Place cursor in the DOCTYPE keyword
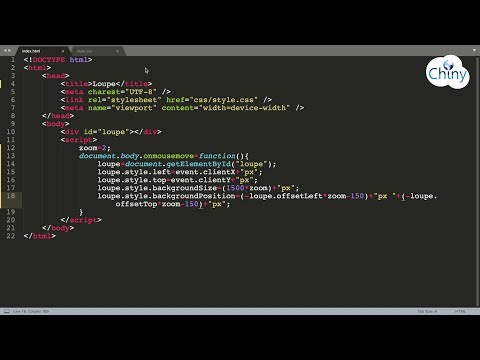This screenshot has width=480, height=360. [49, 60]
